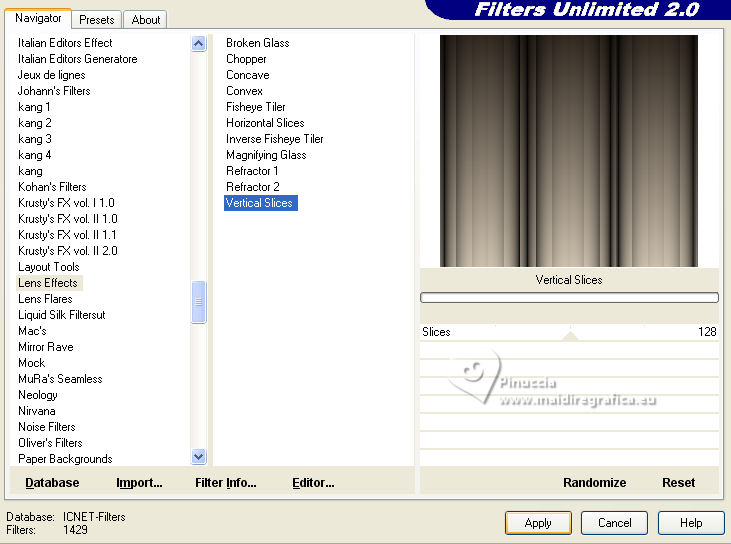
Task: Open the Database menu
Action: click(x=52, y=482)
